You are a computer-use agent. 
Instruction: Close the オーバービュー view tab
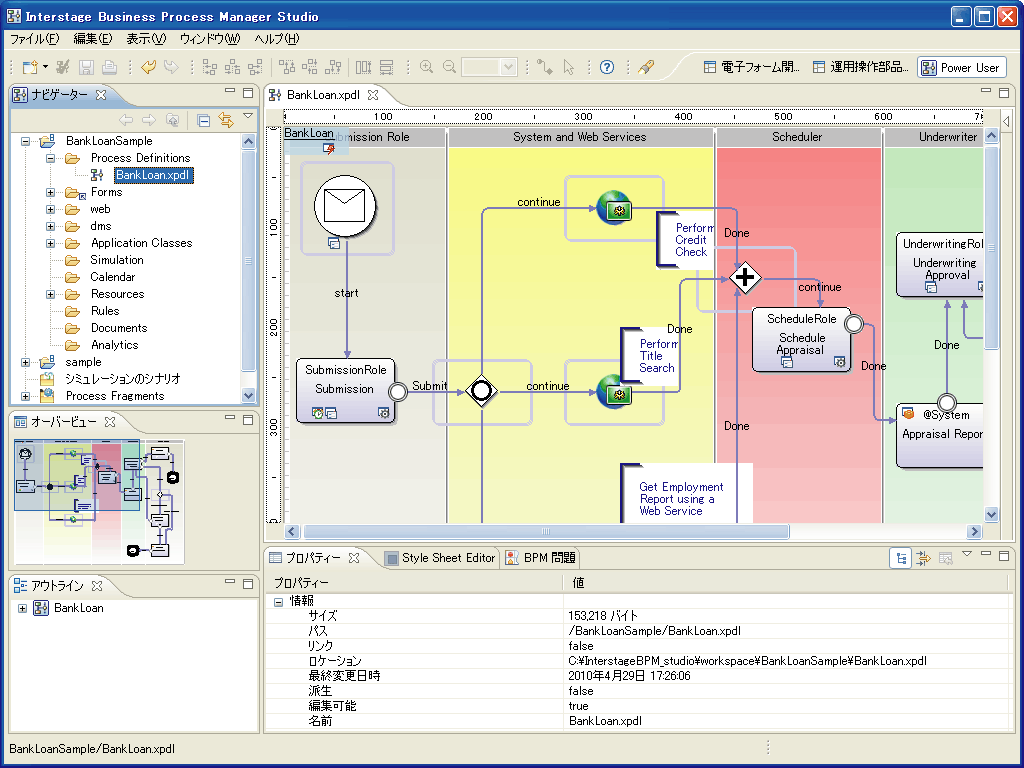(x=110, y=422)
